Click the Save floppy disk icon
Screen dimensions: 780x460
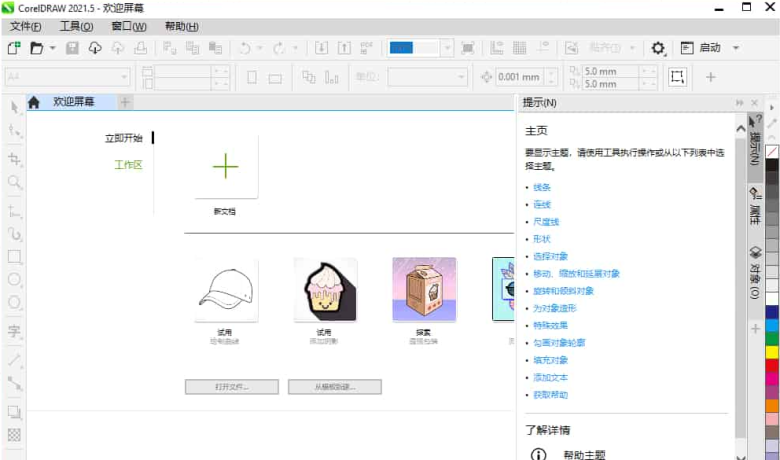pyautogui.click(x=72, y=48)
